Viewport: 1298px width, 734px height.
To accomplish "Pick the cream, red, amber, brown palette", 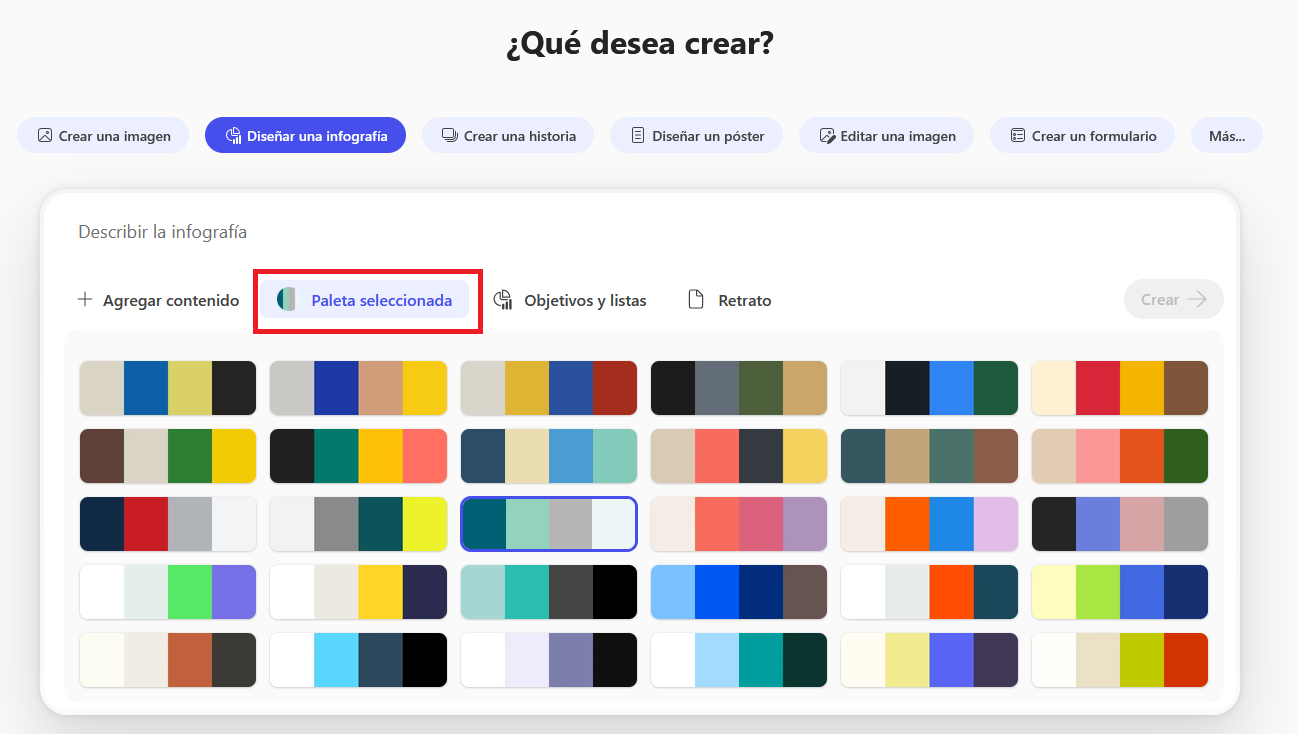I will 1120,388.
